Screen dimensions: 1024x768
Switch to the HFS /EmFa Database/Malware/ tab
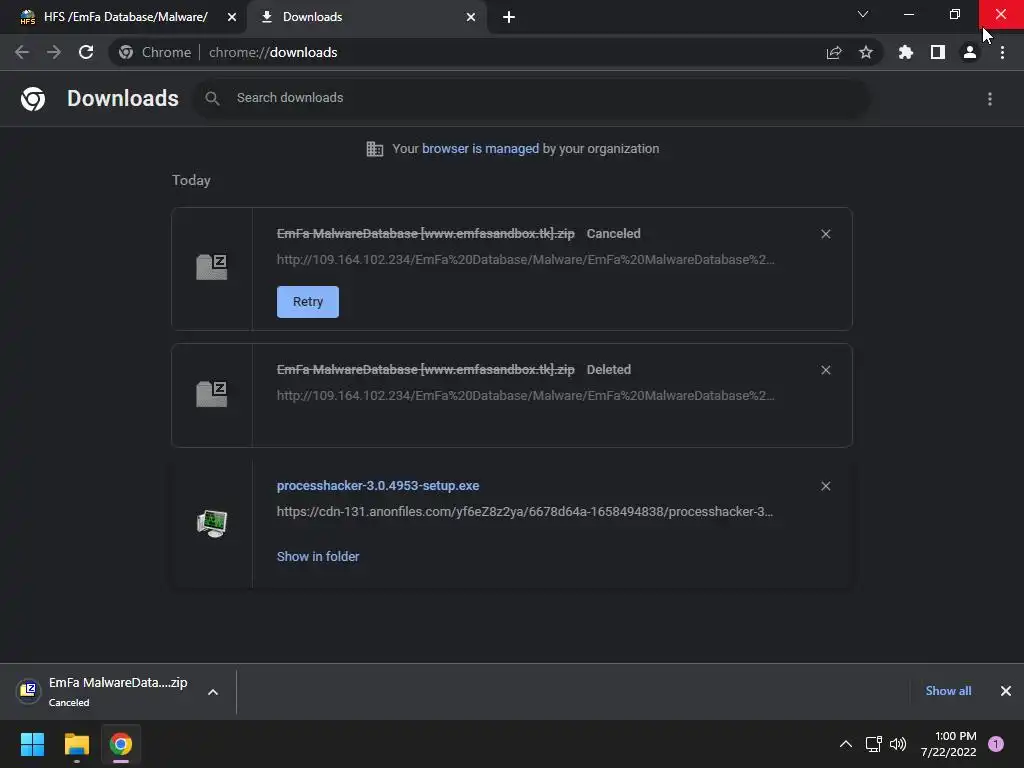(124, 17)
